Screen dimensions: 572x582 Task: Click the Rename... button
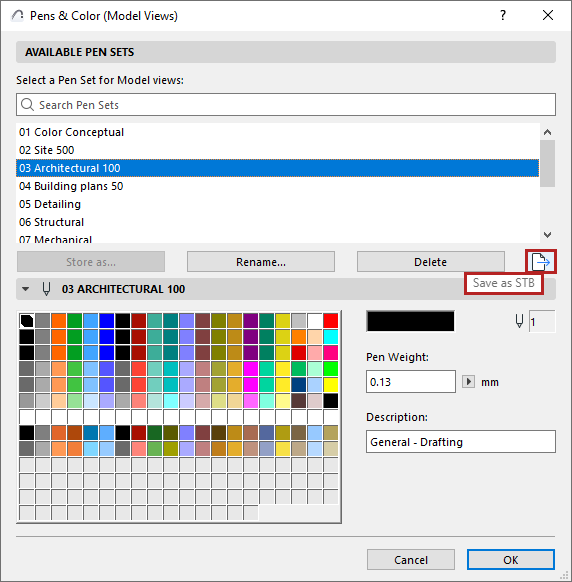(x=261, y=262)
